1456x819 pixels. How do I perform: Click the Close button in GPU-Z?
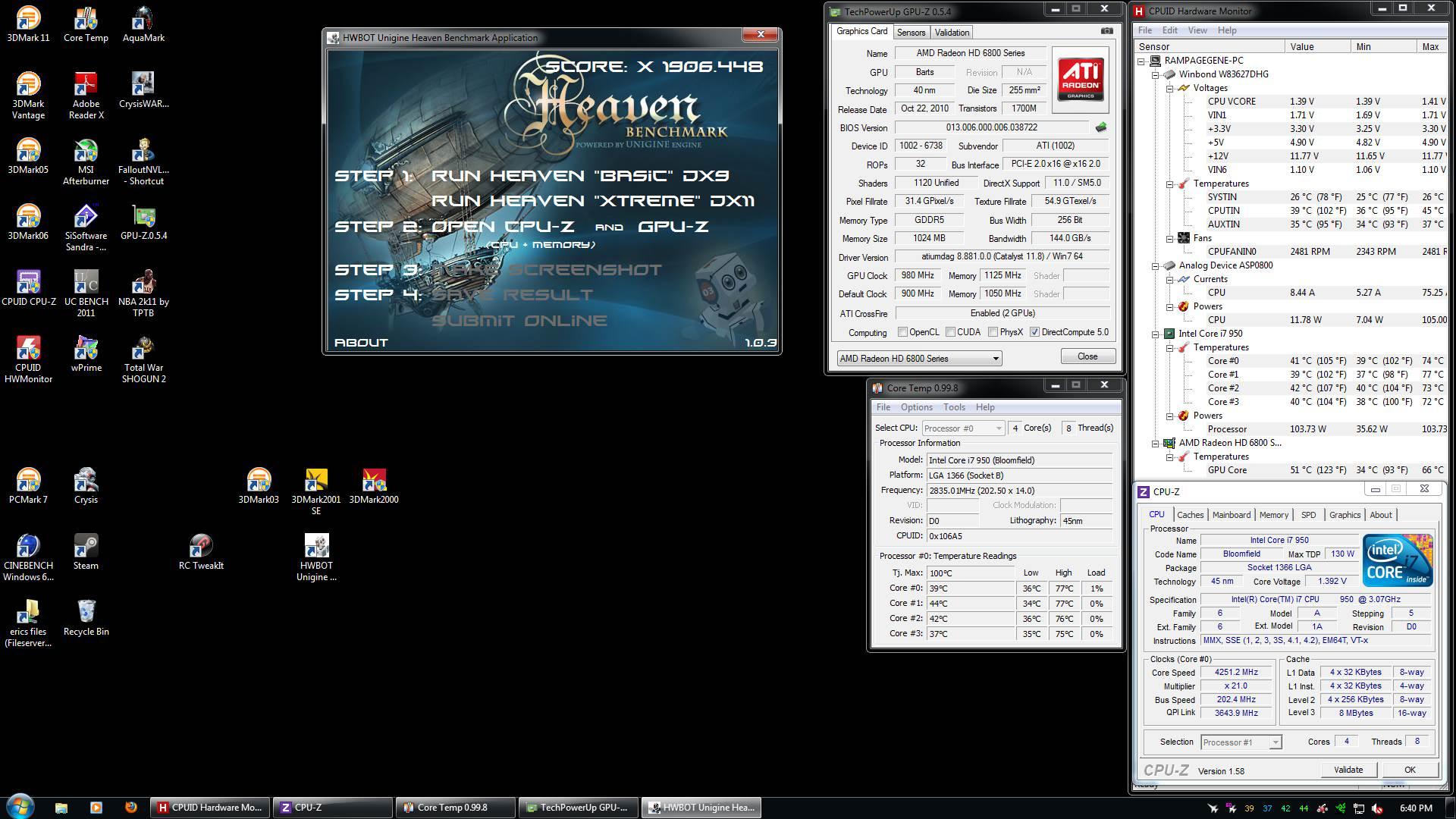[x=1087, y=356]
